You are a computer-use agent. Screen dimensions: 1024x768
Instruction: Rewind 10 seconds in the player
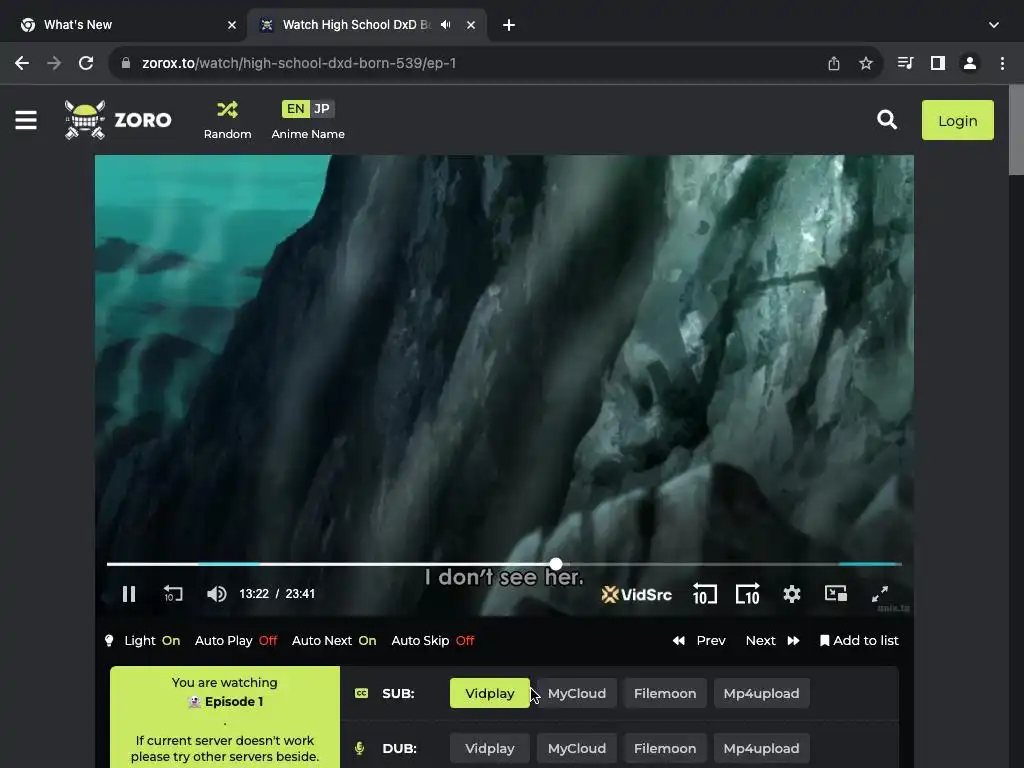tap(704, 594)
